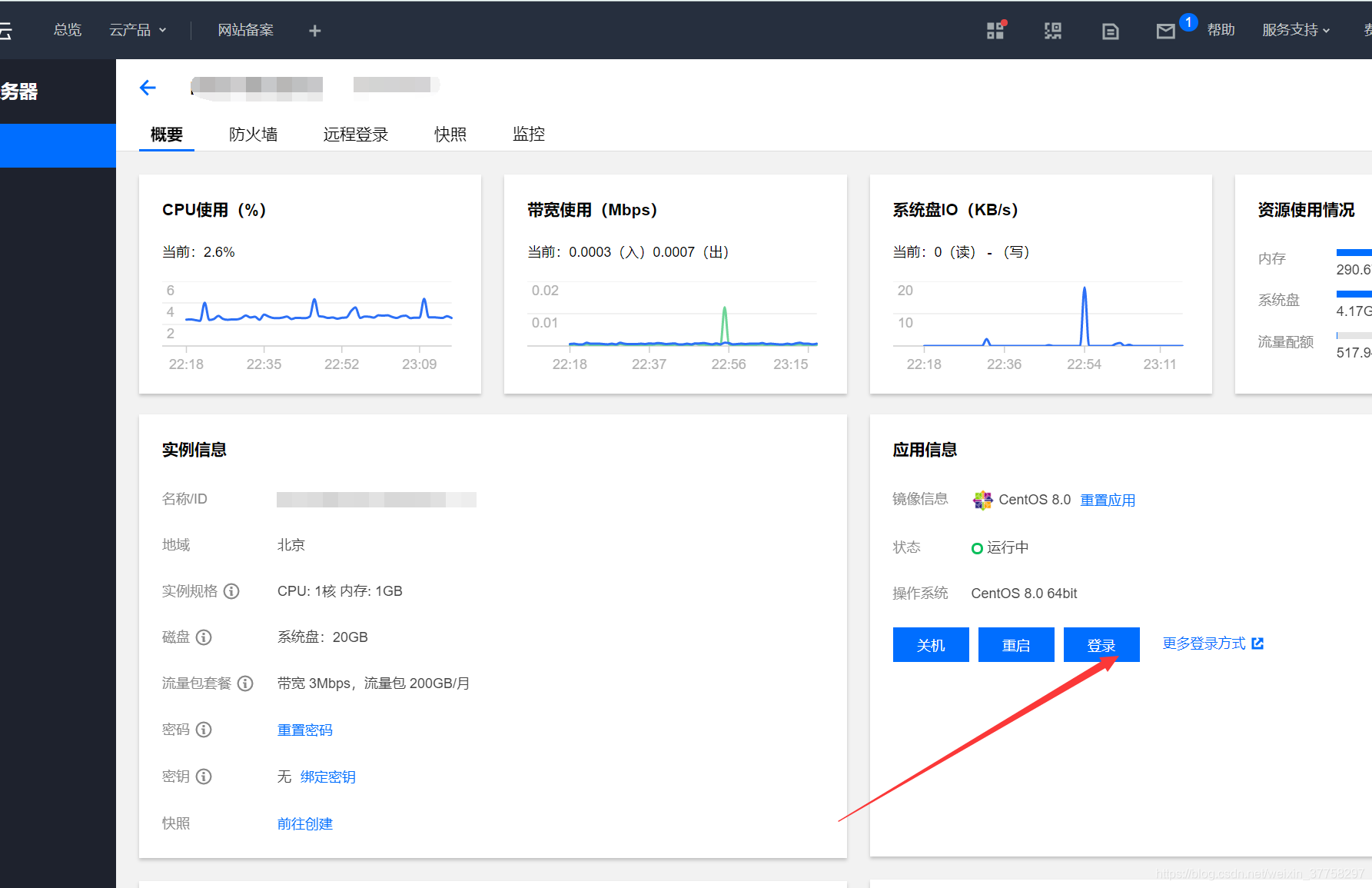Switch to the 防火墙 tab
The width and height of the screenshot is (1372, 888).
(253, 135)
